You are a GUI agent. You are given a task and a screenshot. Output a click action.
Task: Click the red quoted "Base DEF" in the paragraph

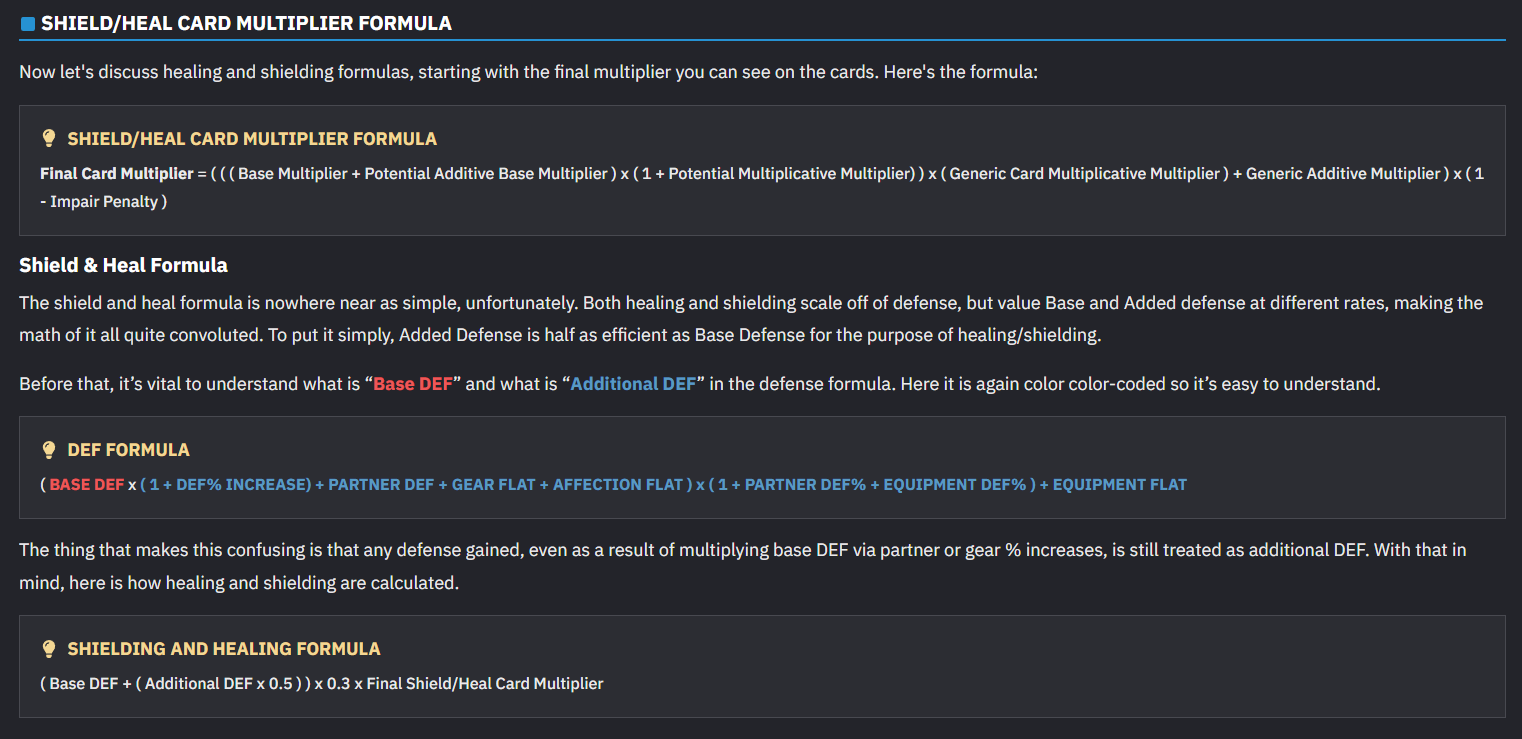pos(413,384)
